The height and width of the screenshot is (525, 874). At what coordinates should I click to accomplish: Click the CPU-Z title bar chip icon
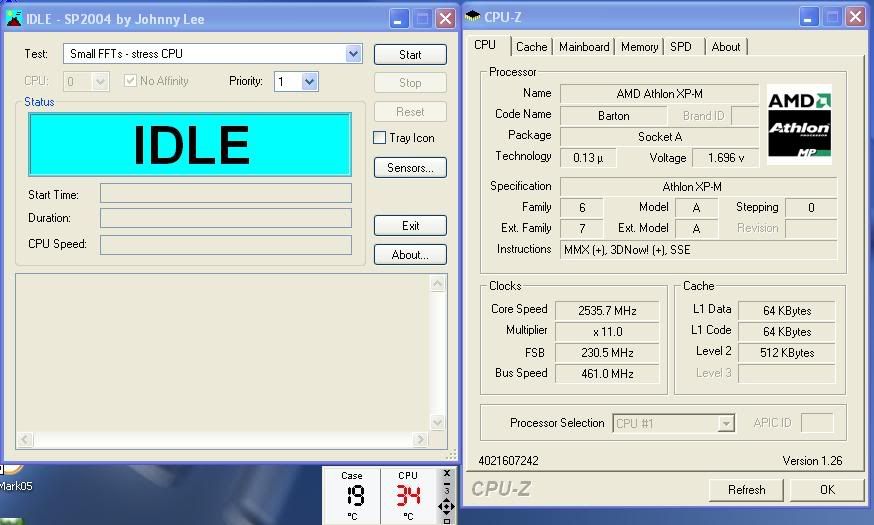pyautogui.click(x=472, y=16)
